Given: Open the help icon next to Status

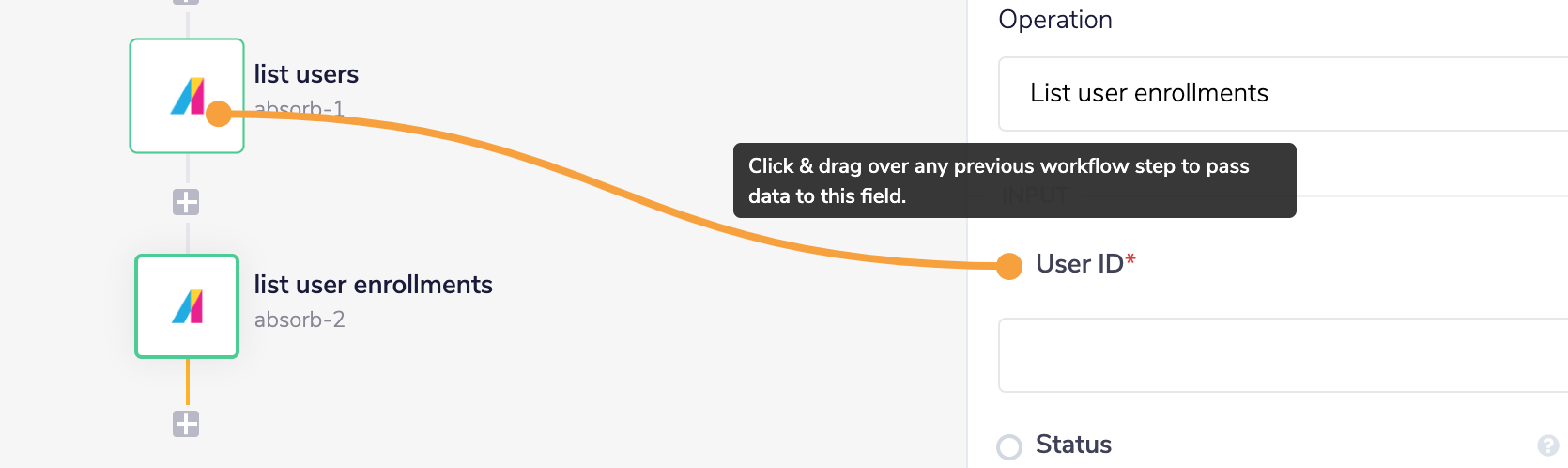Looking at the screenshot, I should tap(1547, 445).
